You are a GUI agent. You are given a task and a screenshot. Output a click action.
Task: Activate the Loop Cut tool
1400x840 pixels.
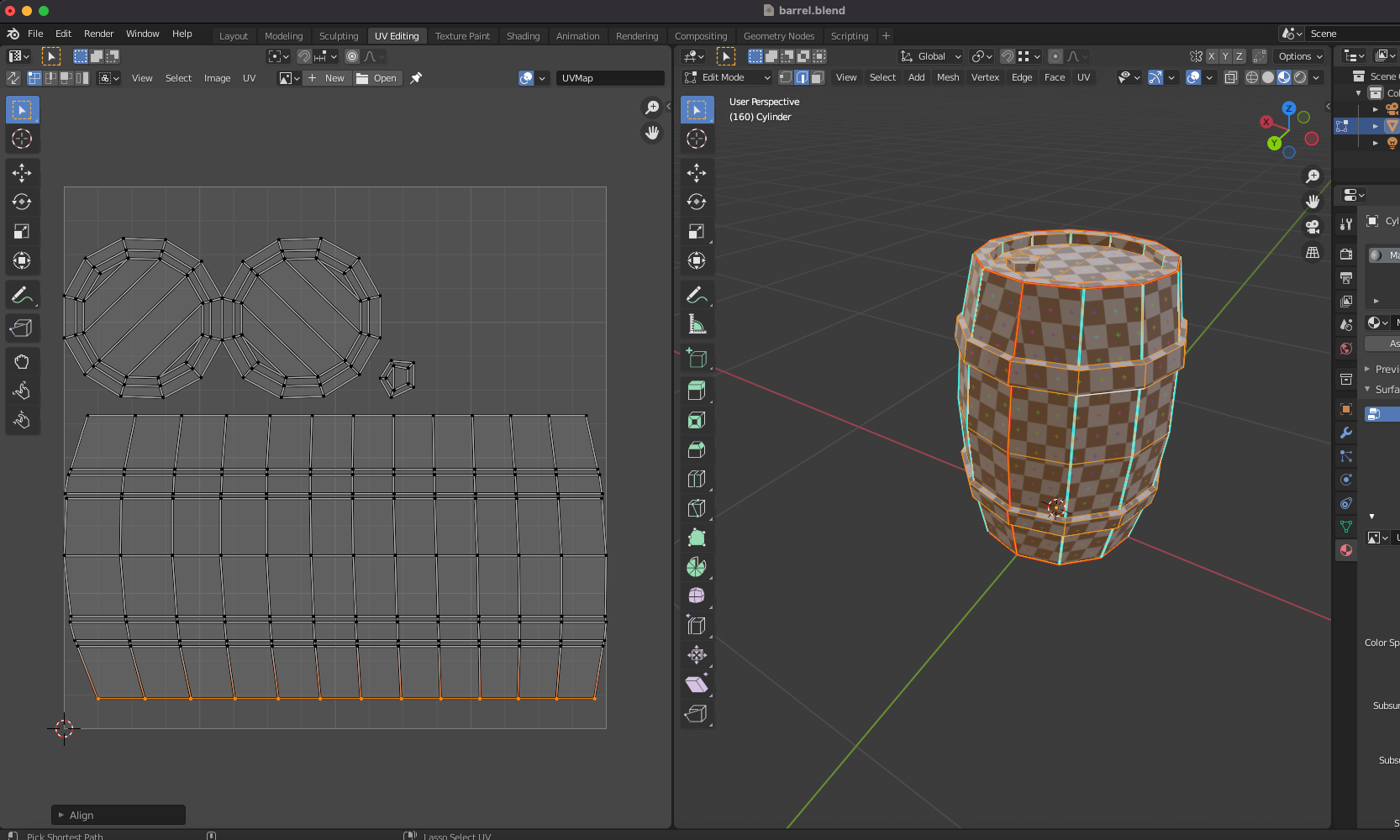[697, 479]
